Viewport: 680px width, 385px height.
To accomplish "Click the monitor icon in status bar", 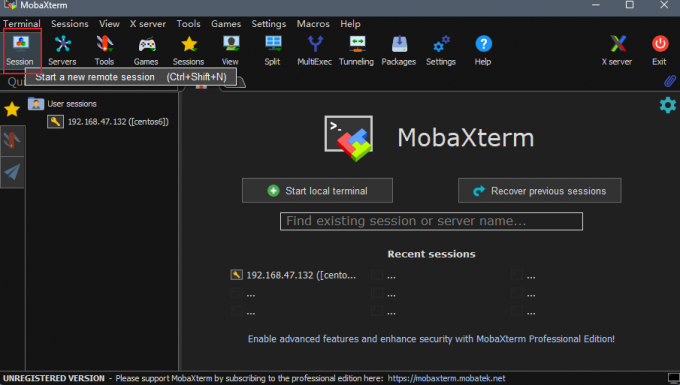I will coord(673,378).
